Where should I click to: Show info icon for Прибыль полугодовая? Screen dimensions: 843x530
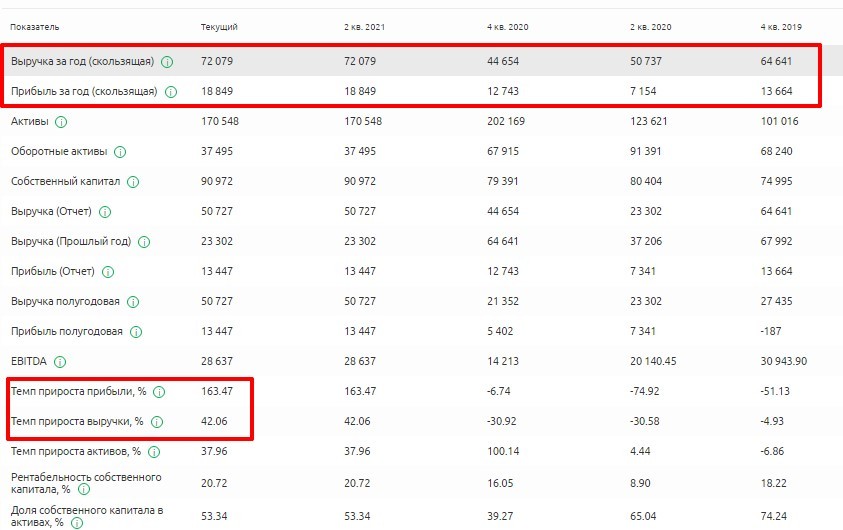coord(135,332)
